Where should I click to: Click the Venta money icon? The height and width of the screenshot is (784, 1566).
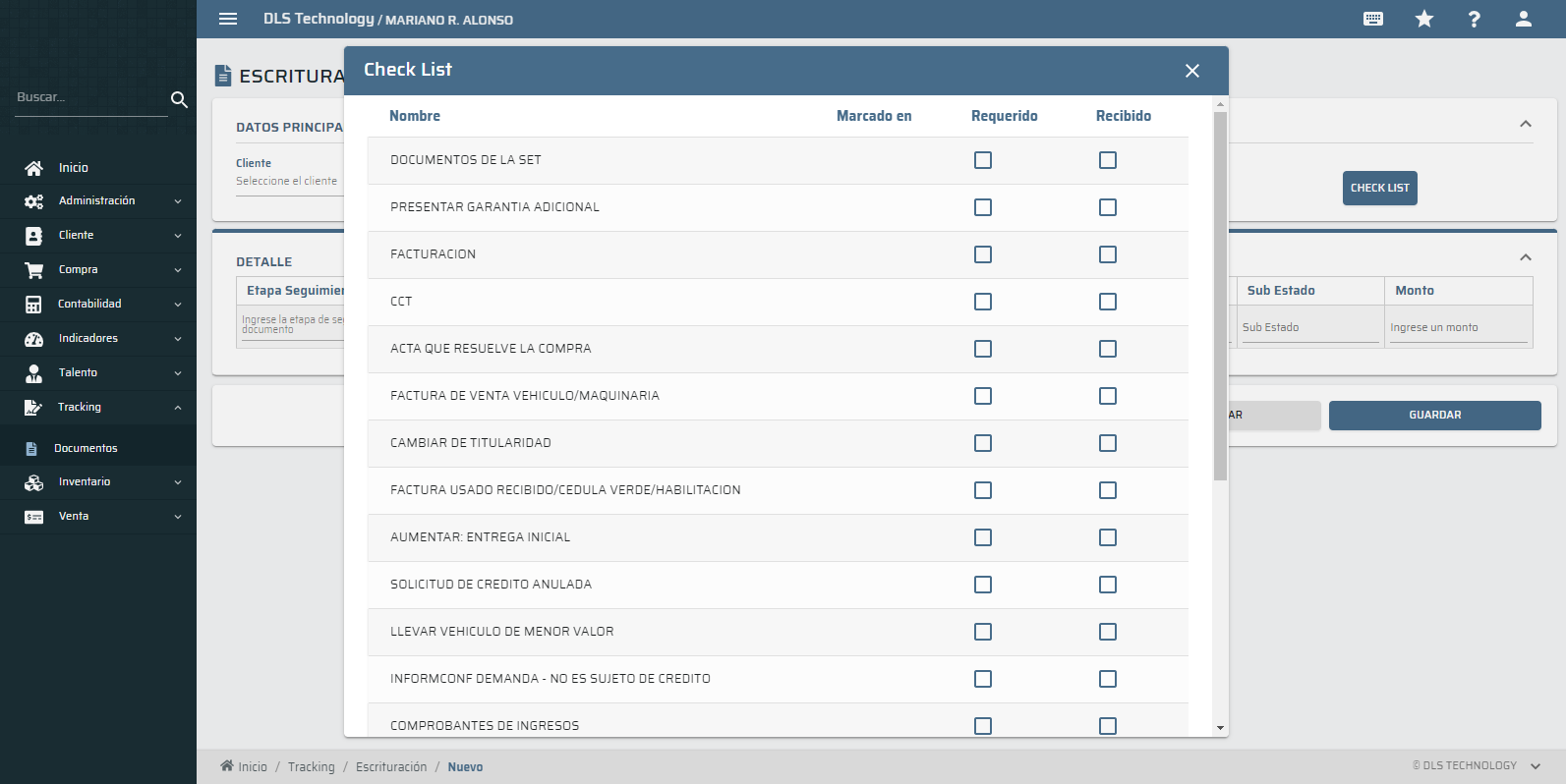tap(33, 517)
